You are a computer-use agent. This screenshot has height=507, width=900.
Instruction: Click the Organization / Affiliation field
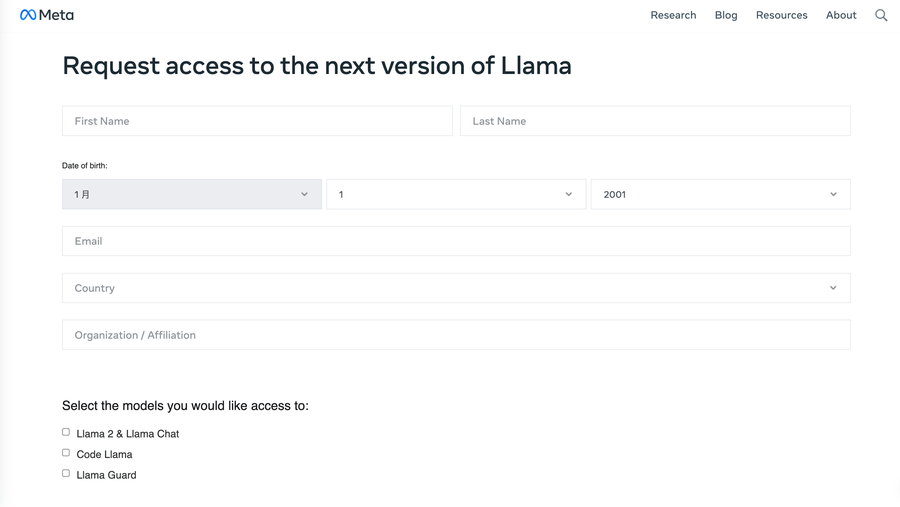(x=455, y=335)
